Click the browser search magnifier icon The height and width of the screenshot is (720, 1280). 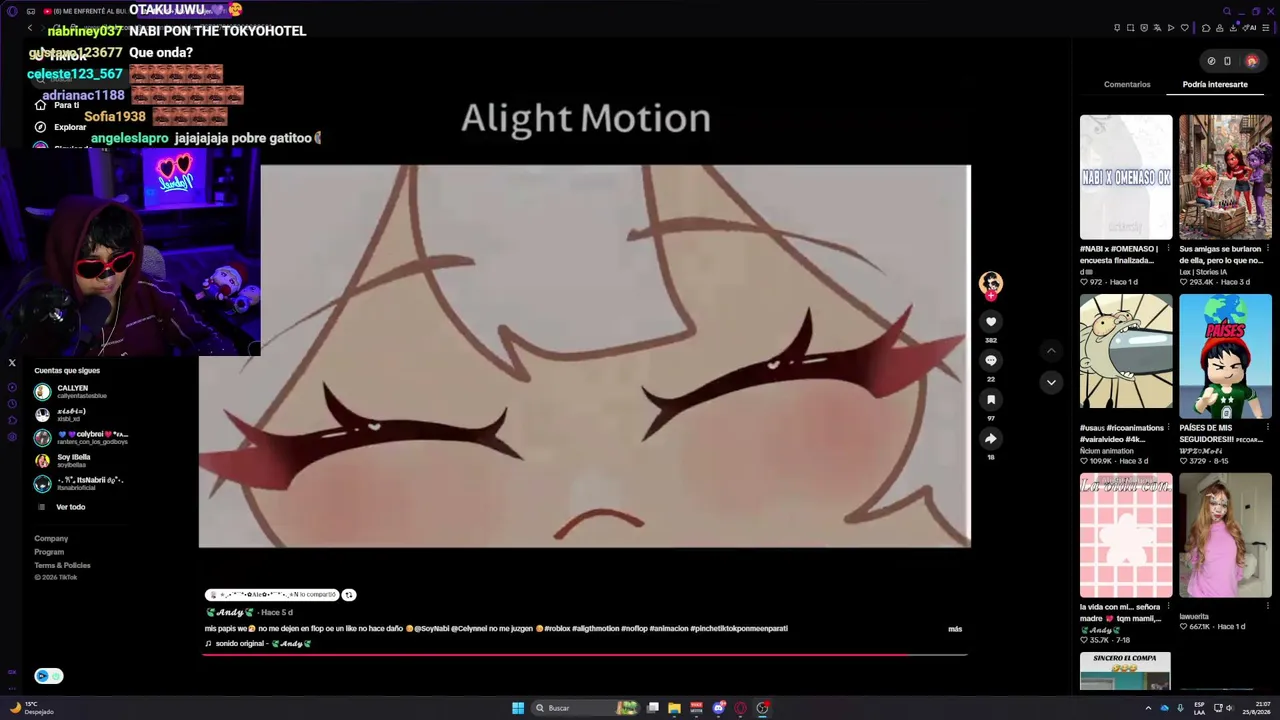[1227, 11]
